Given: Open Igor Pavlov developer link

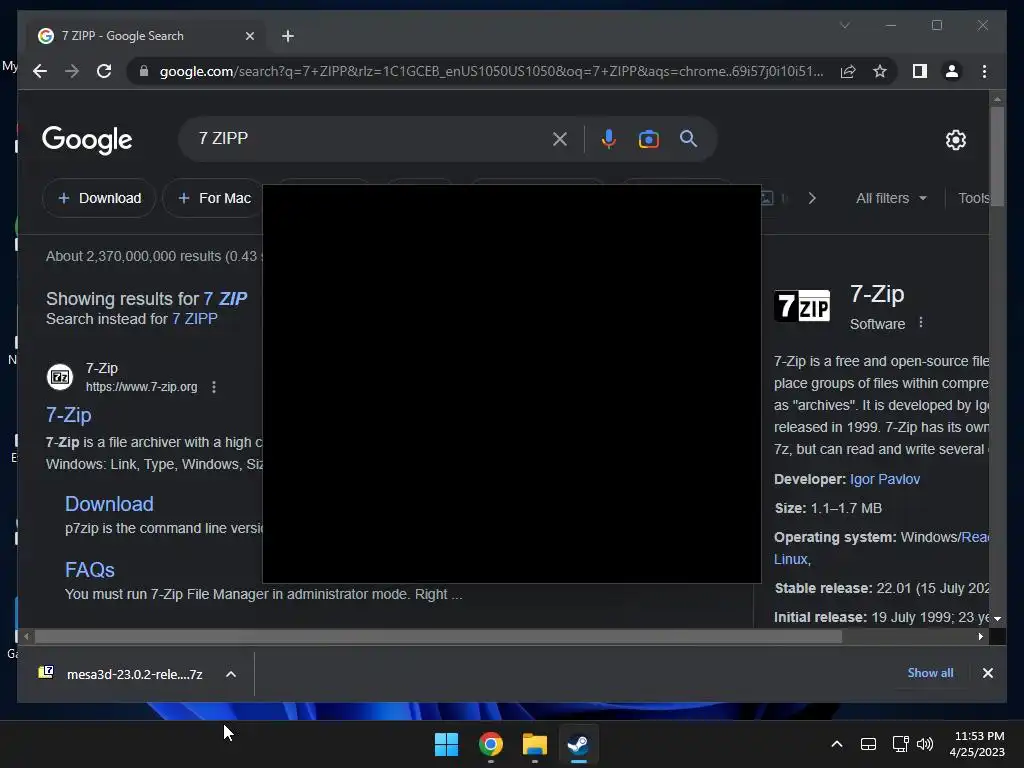Looking at the screenshot, I should (x=884, y=479).
